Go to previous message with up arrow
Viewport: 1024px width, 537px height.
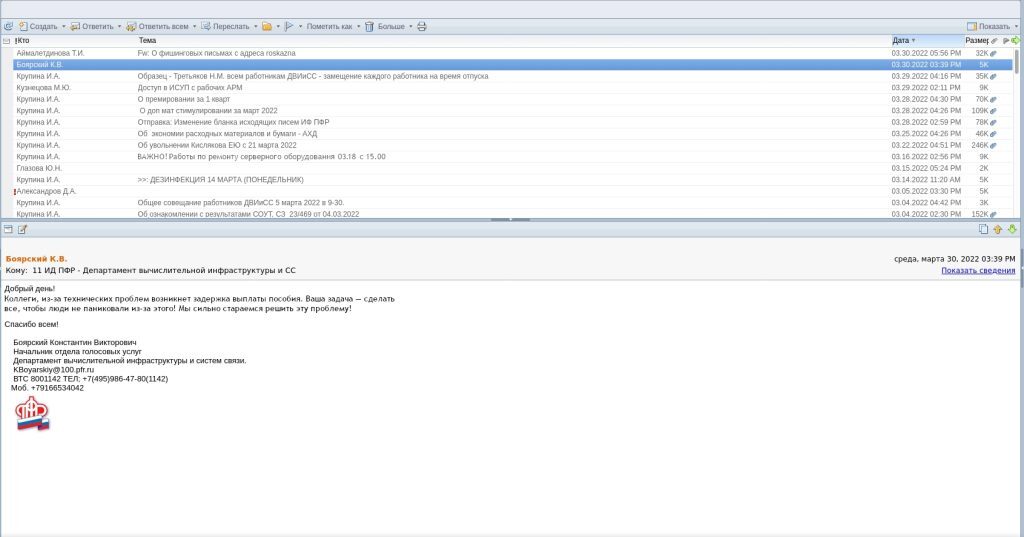997,229
